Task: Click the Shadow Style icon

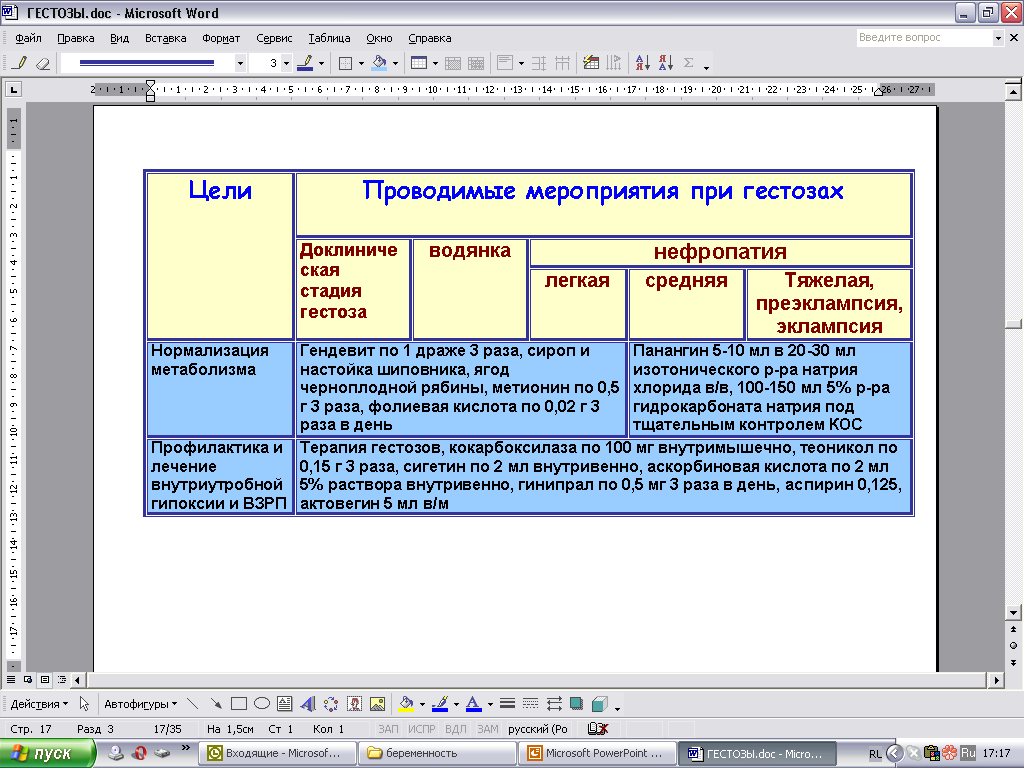Action: [577, 704]
